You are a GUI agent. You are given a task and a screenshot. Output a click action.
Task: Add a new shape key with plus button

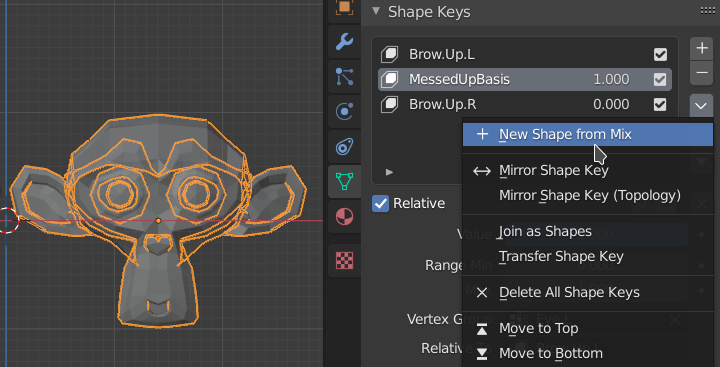click(702, 48)
